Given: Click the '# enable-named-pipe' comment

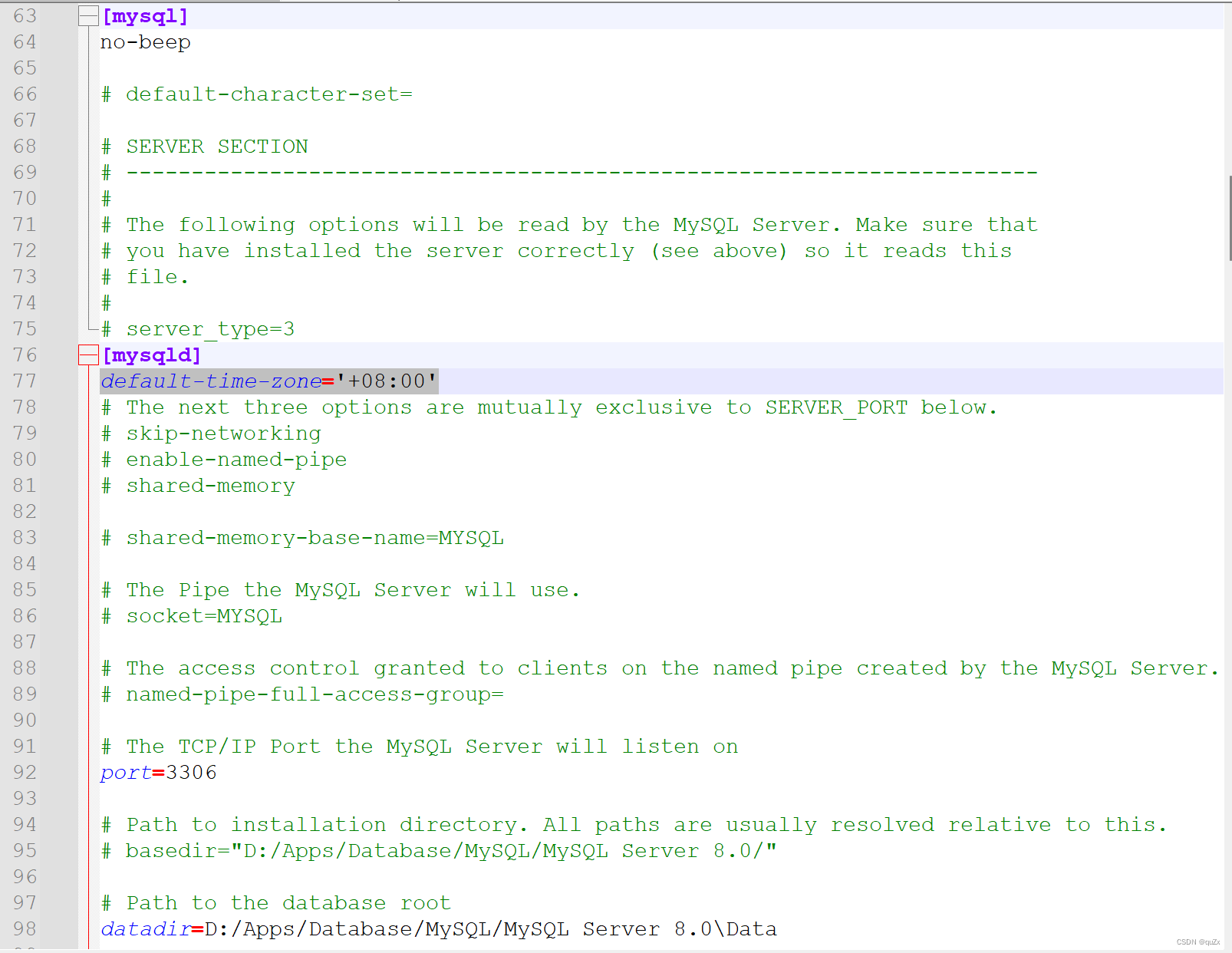Looking at the screenshot, I should click(224, 460).
